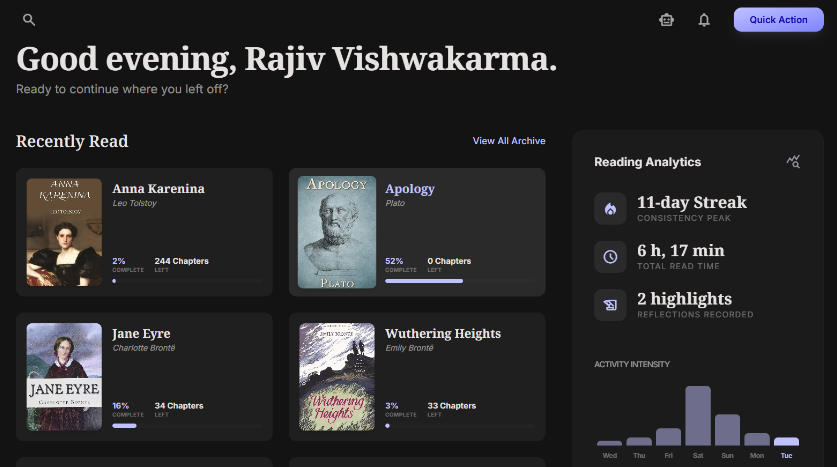The image size is (837, 467).
Task: Click the '52%' completion value
Action: (x=394, y=261)
